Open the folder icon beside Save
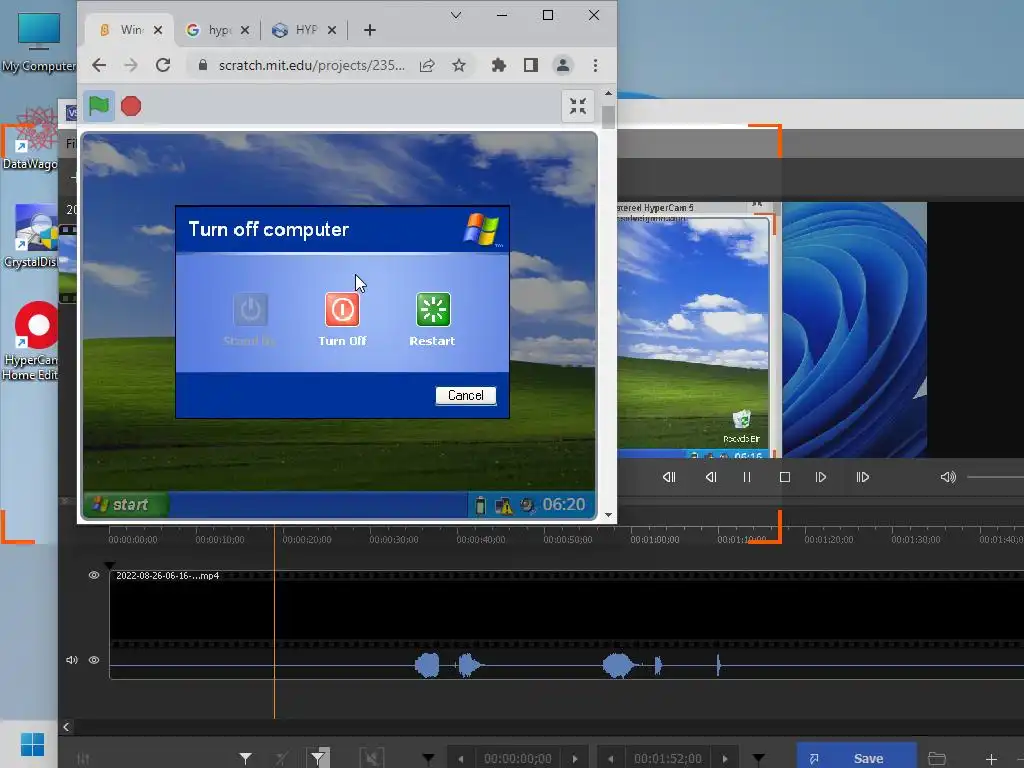This screenshot has height=768, width=1024. pyautogui.click(x=937, y=758)
